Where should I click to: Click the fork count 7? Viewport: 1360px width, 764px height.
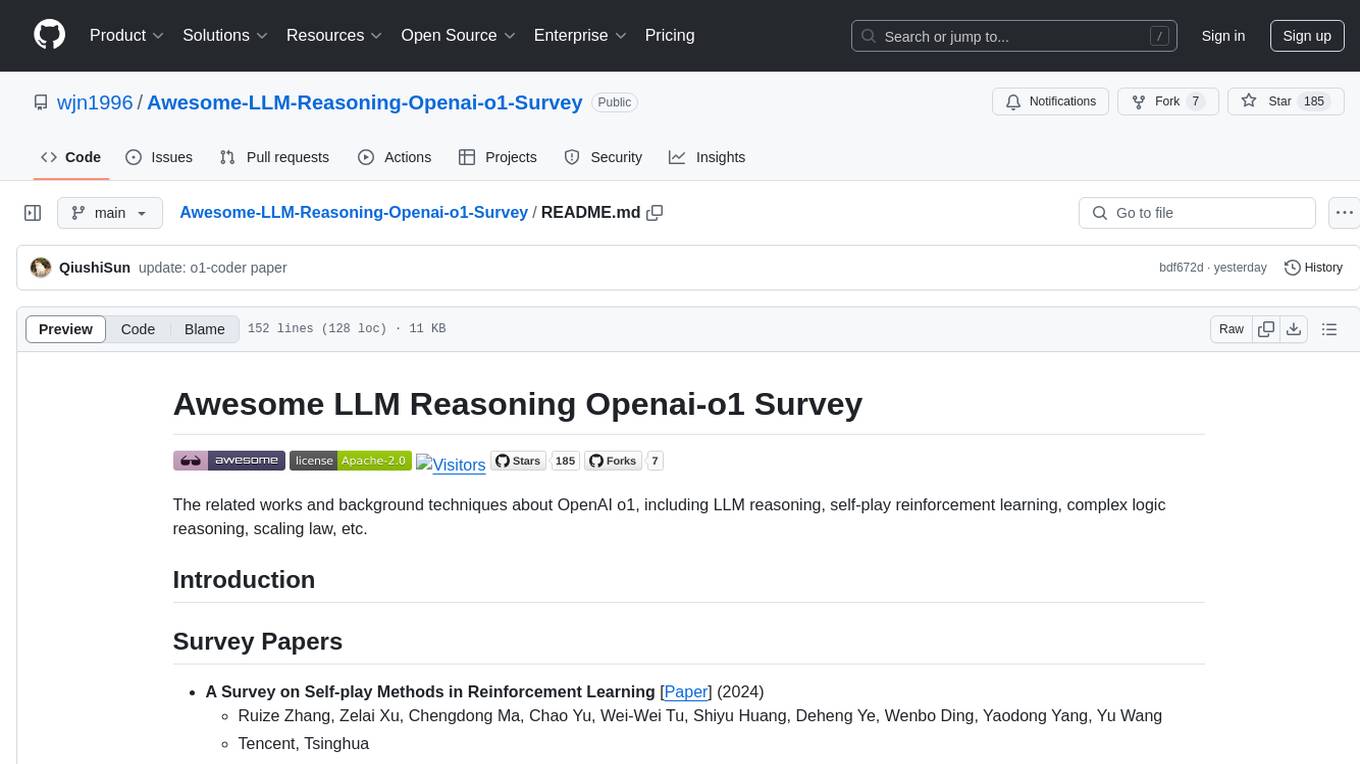(x=1195, y=101)
